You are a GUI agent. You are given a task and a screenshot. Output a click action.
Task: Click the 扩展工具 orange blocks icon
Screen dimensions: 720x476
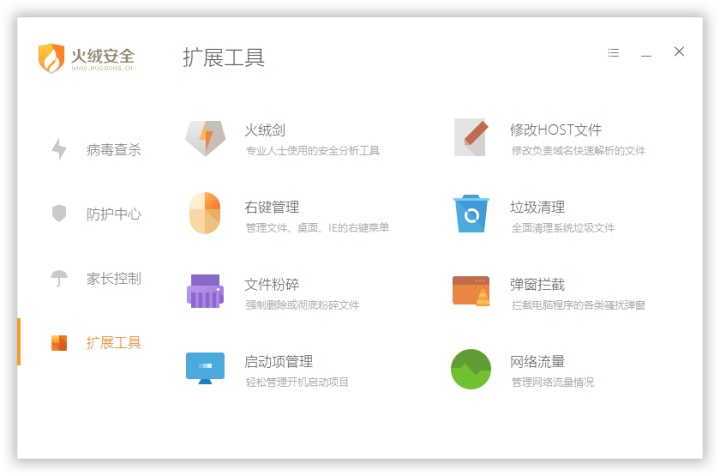coord(59,342)
